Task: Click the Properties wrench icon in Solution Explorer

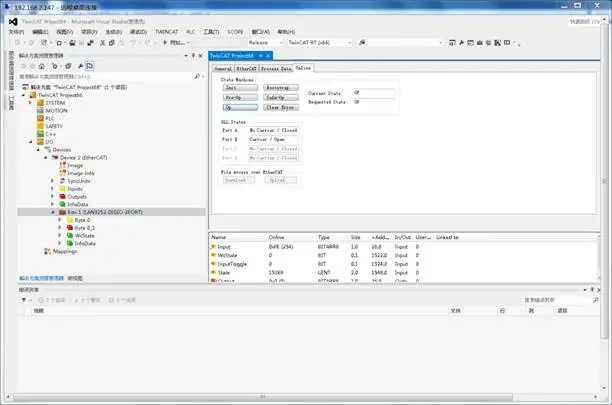Action: [80, 66]
